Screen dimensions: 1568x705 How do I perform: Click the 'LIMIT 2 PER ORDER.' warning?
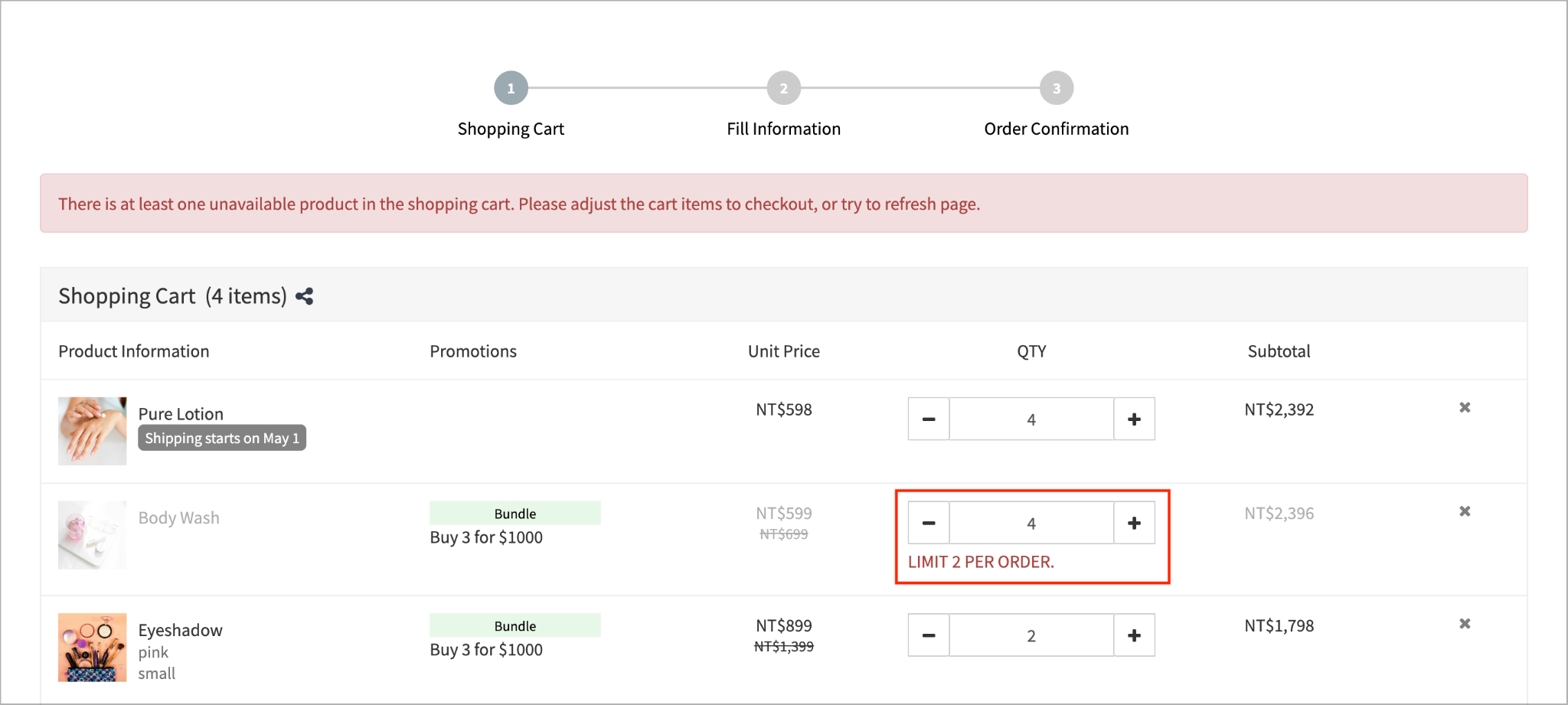tap(981, 562)
